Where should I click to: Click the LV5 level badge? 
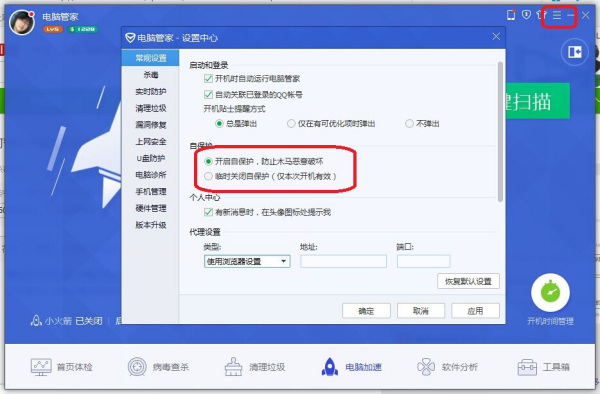click(x=53, y=29)
